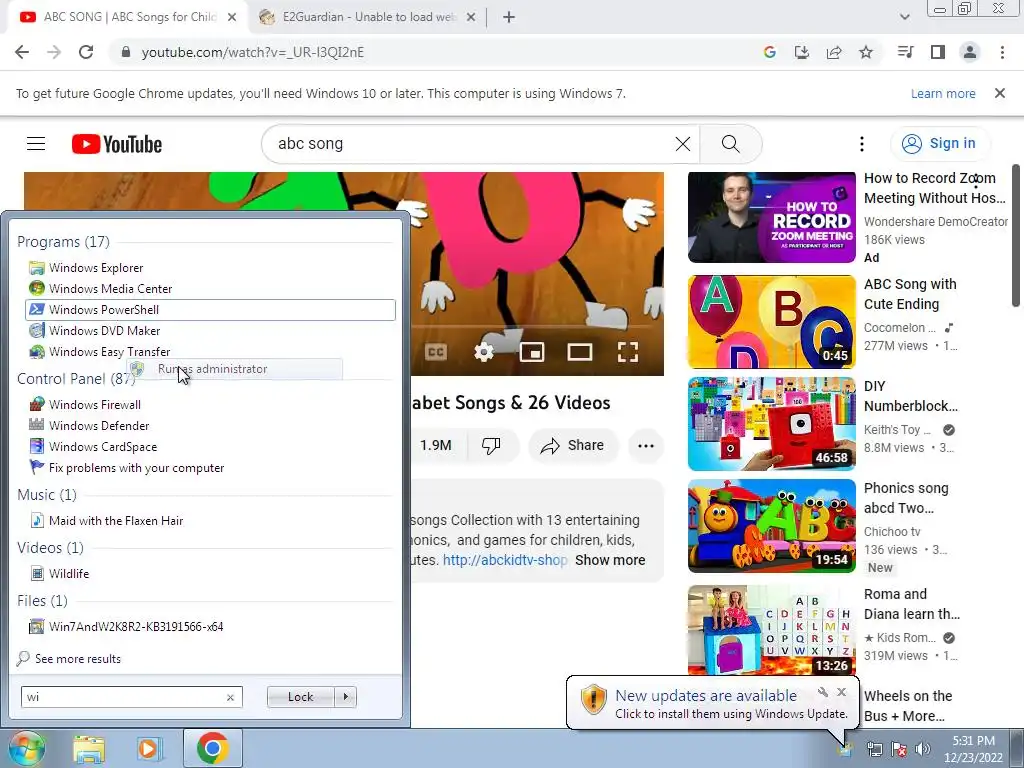Select the ABC SONG YouTube tab

pos(129,17)
